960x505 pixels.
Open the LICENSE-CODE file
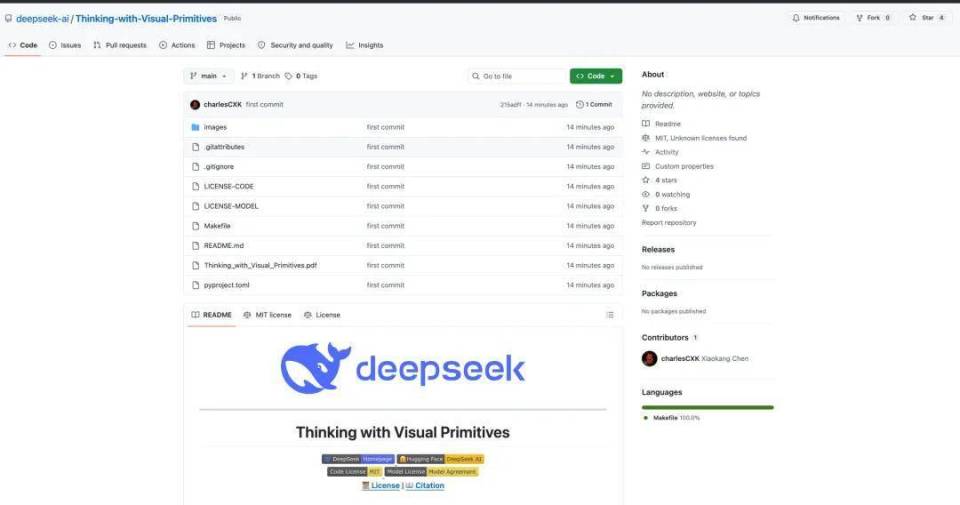click(228, 186)
